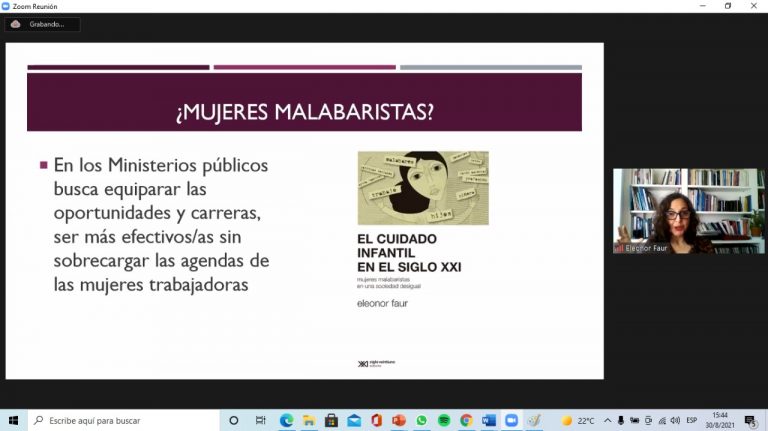Screen dimensions: 768x431
Task: Click the network Wi-Fi tray icon
Action: tap(662, 420)
